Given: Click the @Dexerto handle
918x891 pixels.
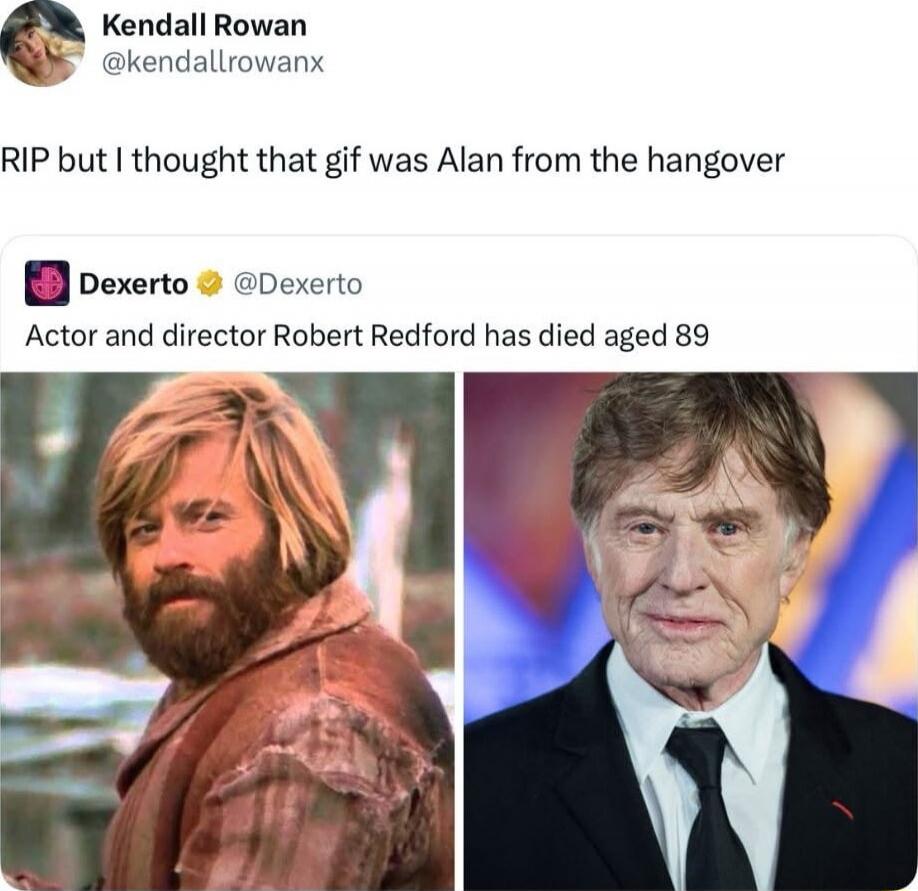Looking at the screenshot, I should click(x=298, y=285).
